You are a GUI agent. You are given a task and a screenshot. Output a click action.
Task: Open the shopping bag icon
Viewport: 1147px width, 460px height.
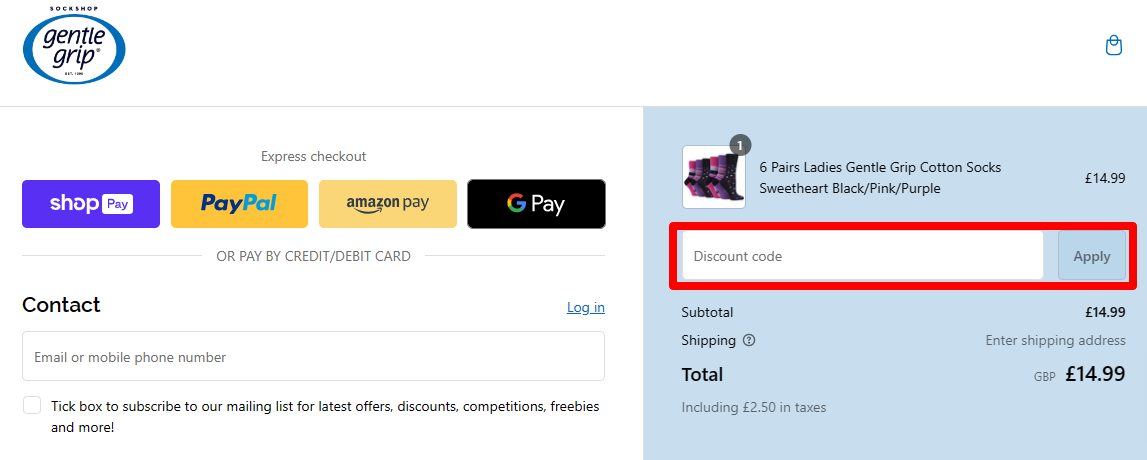click(x=1113, y=46)
